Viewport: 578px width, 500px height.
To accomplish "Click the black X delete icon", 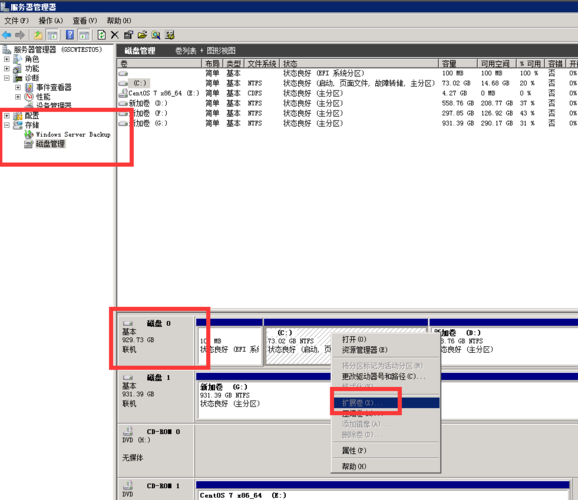I will (x=115, y=35).
